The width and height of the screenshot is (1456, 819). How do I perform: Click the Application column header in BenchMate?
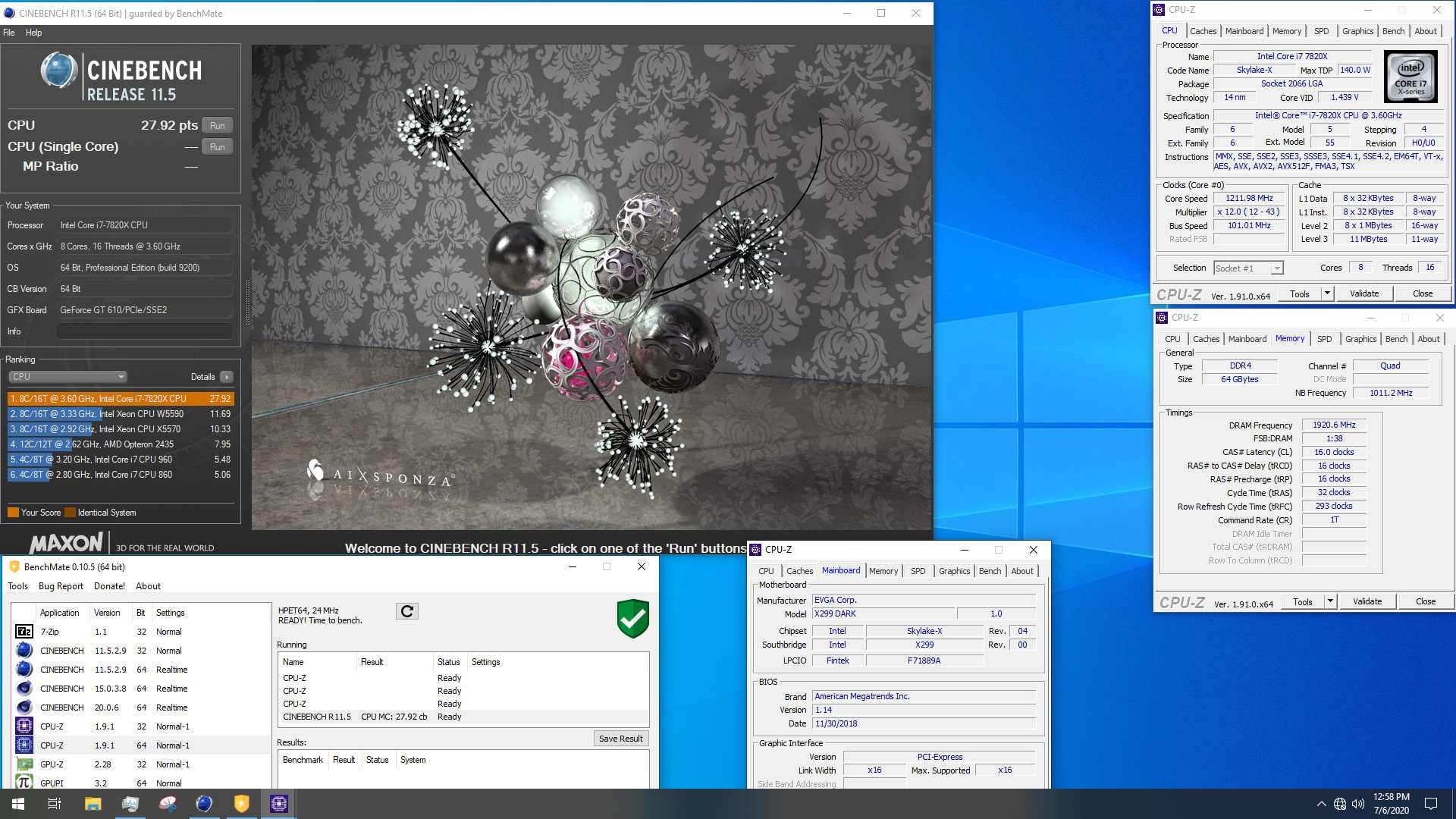click(x=60, y=613)
